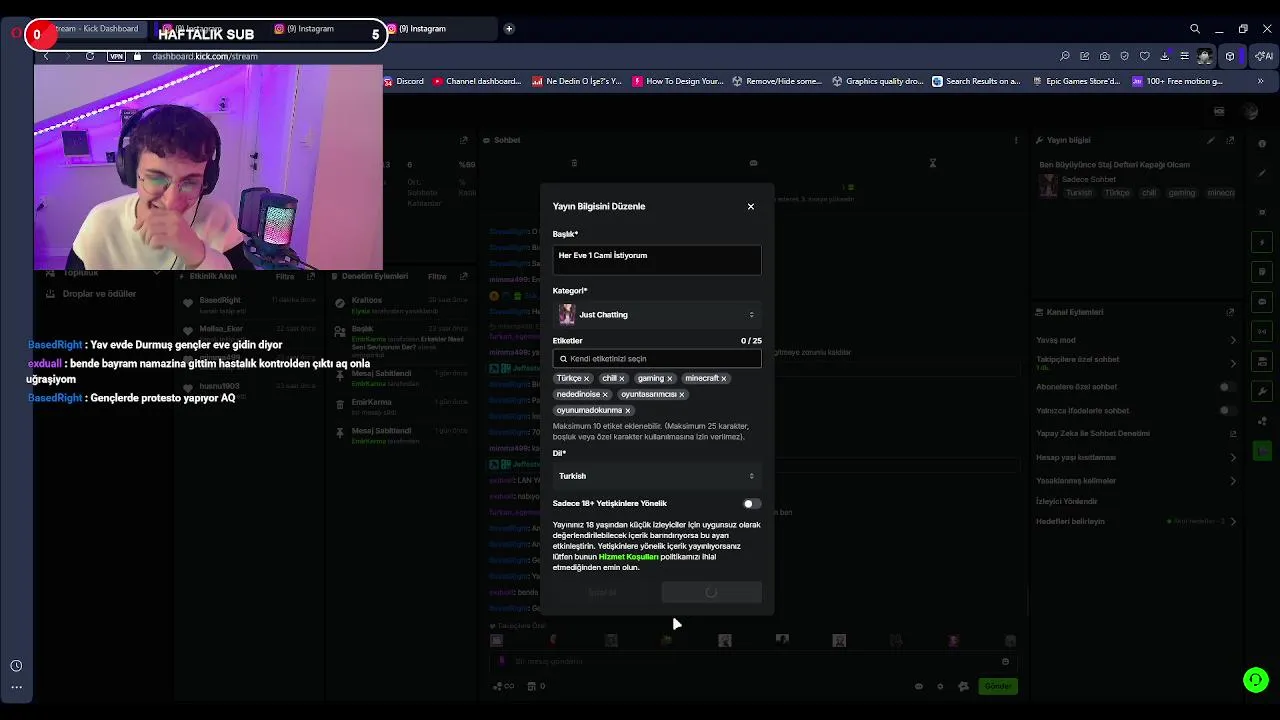Open the Hizmet Koşulları link
Image resolution: width=1280 pixels, height=720 pixels.
coord(628,557)
